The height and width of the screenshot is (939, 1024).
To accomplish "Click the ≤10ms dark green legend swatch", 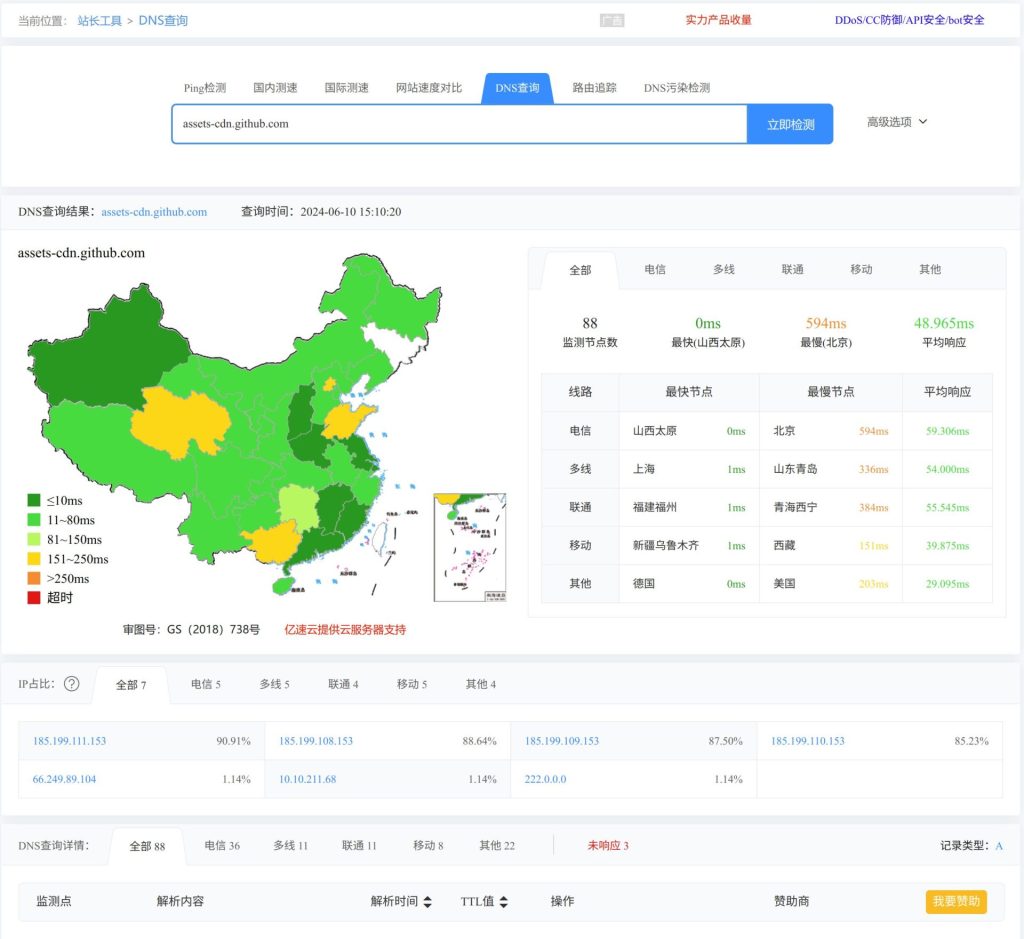I will [34, 500].
